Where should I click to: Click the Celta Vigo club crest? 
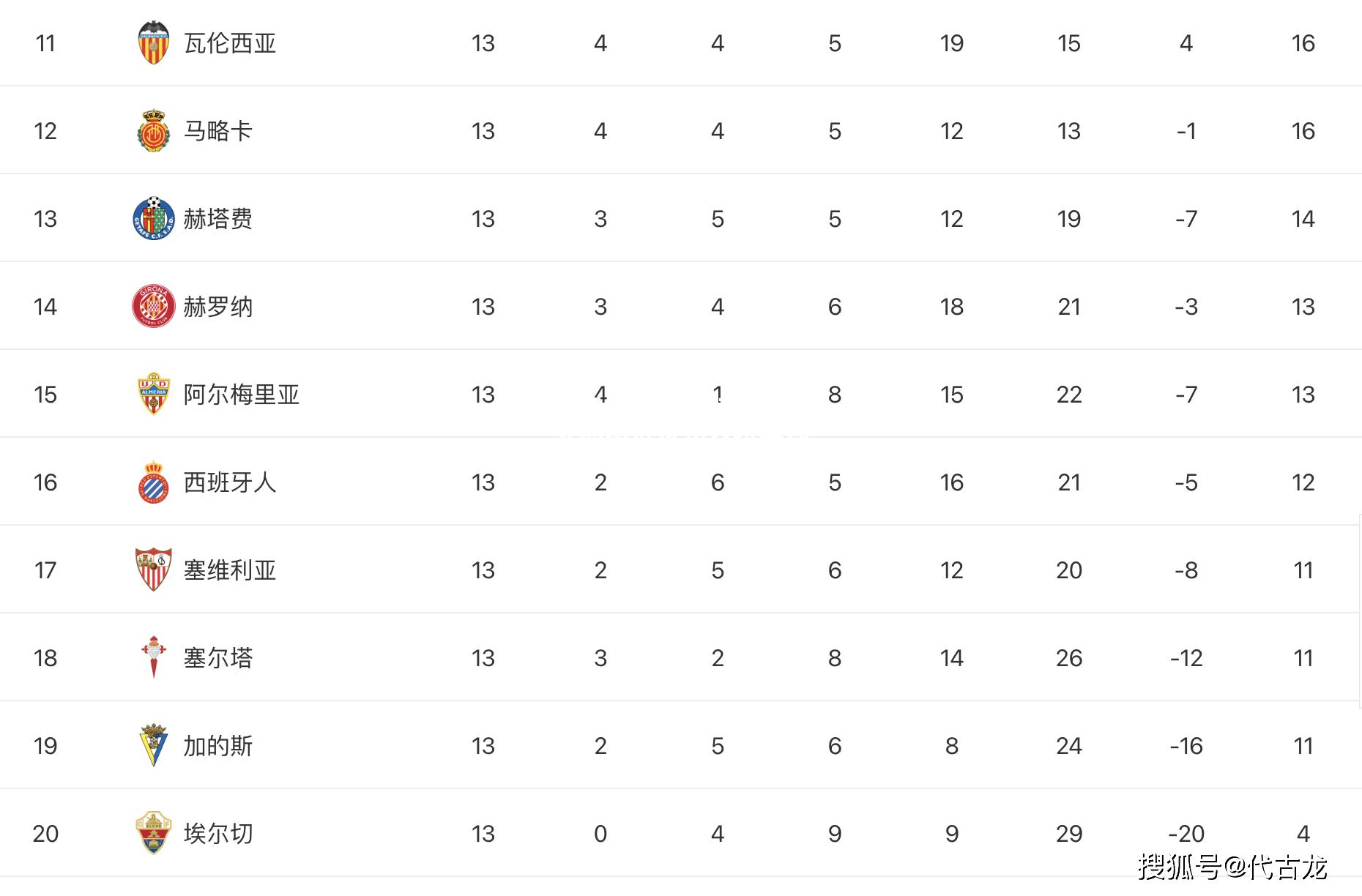pyautogui.click(x=154, y=657)
